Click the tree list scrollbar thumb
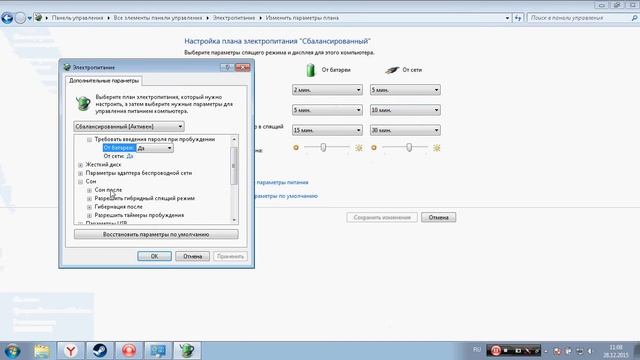This screenshot has width=640, height=360. tap(234, 165)
